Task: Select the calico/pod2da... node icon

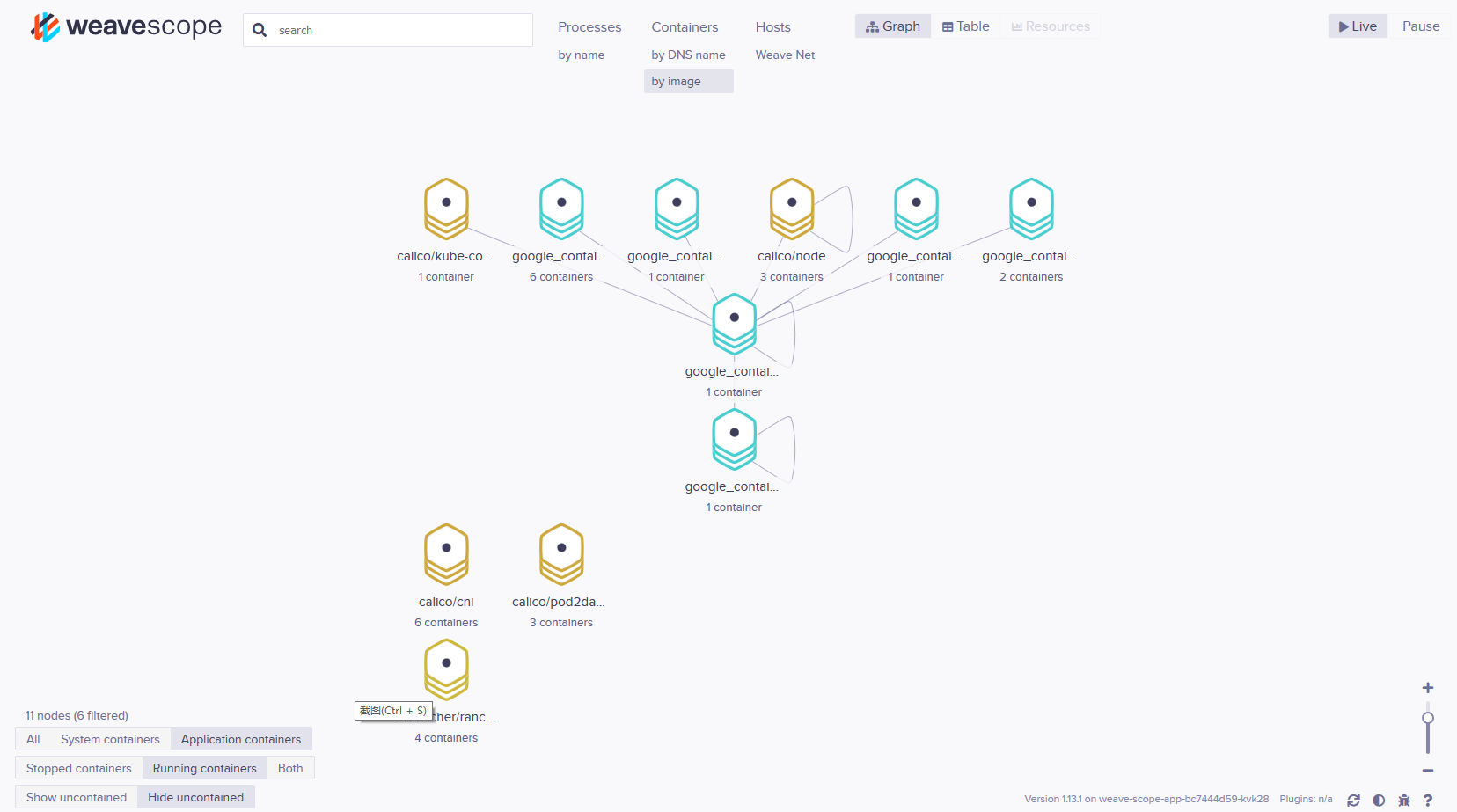Action: point(561,554)
